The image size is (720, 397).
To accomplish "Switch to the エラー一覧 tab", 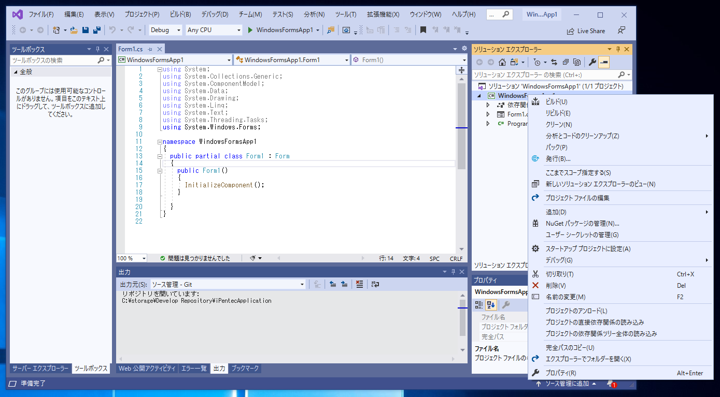I will [x=194, y=369].
